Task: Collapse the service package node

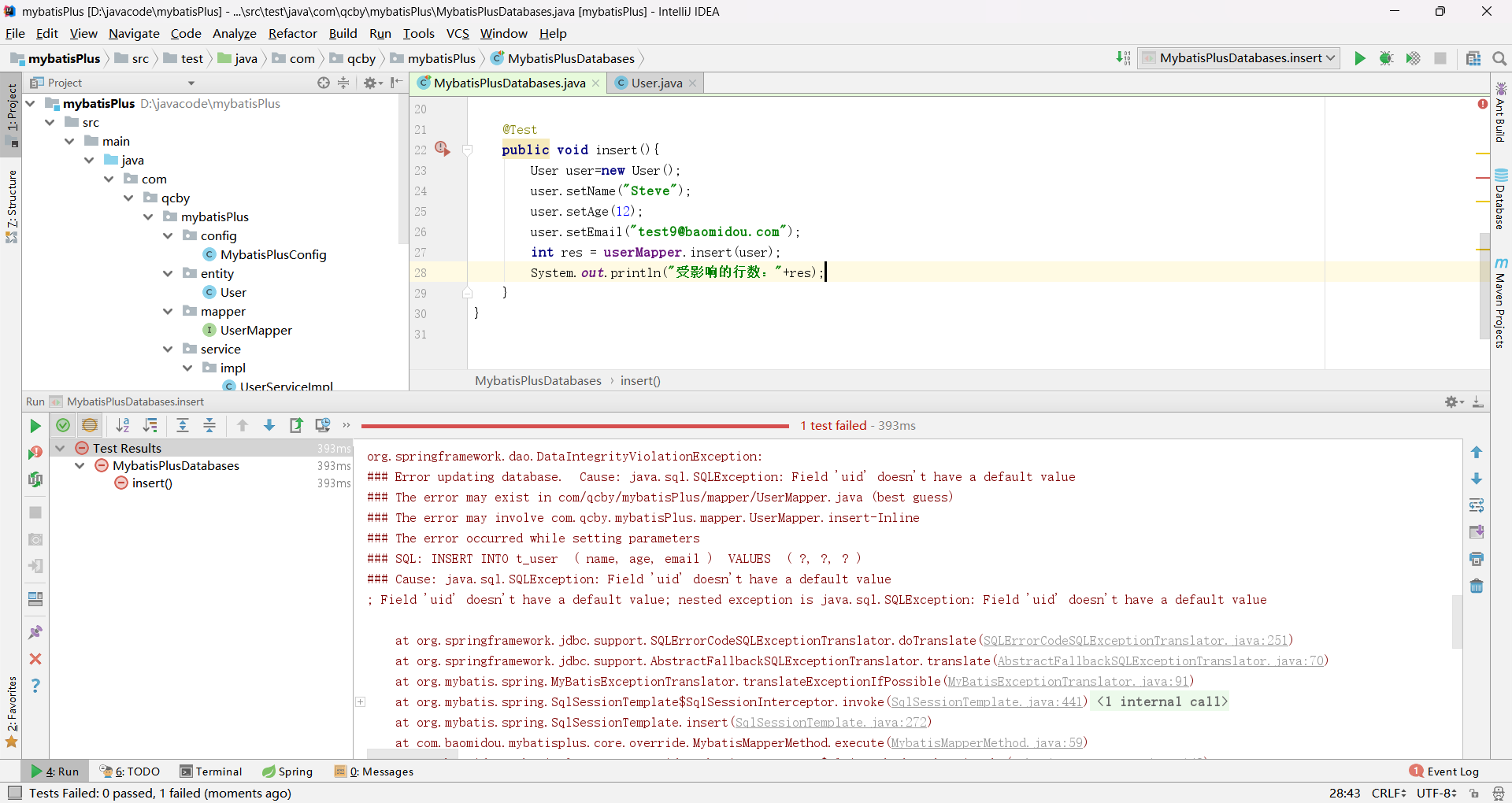Action: [168, 350]
